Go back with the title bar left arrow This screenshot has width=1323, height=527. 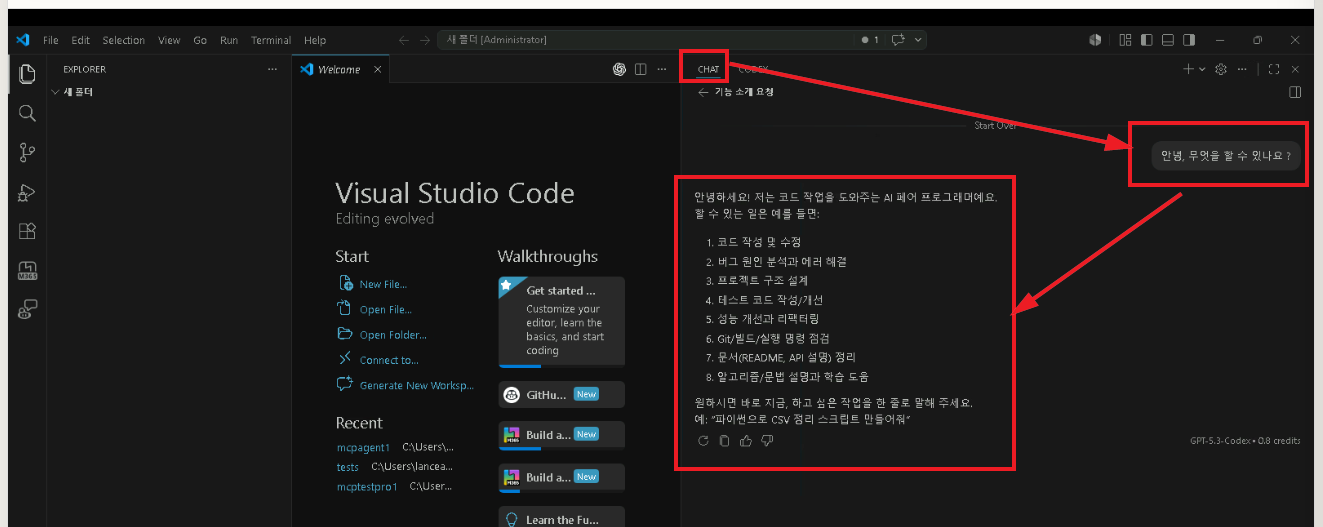pyautogui.click(x=404, y=40)
